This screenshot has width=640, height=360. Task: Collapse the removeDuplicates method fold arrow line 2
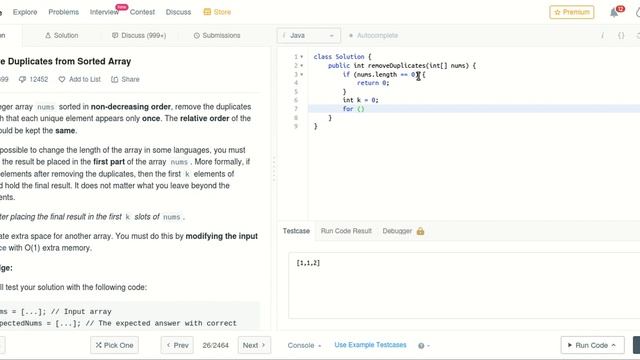click(x=302, y=65)
